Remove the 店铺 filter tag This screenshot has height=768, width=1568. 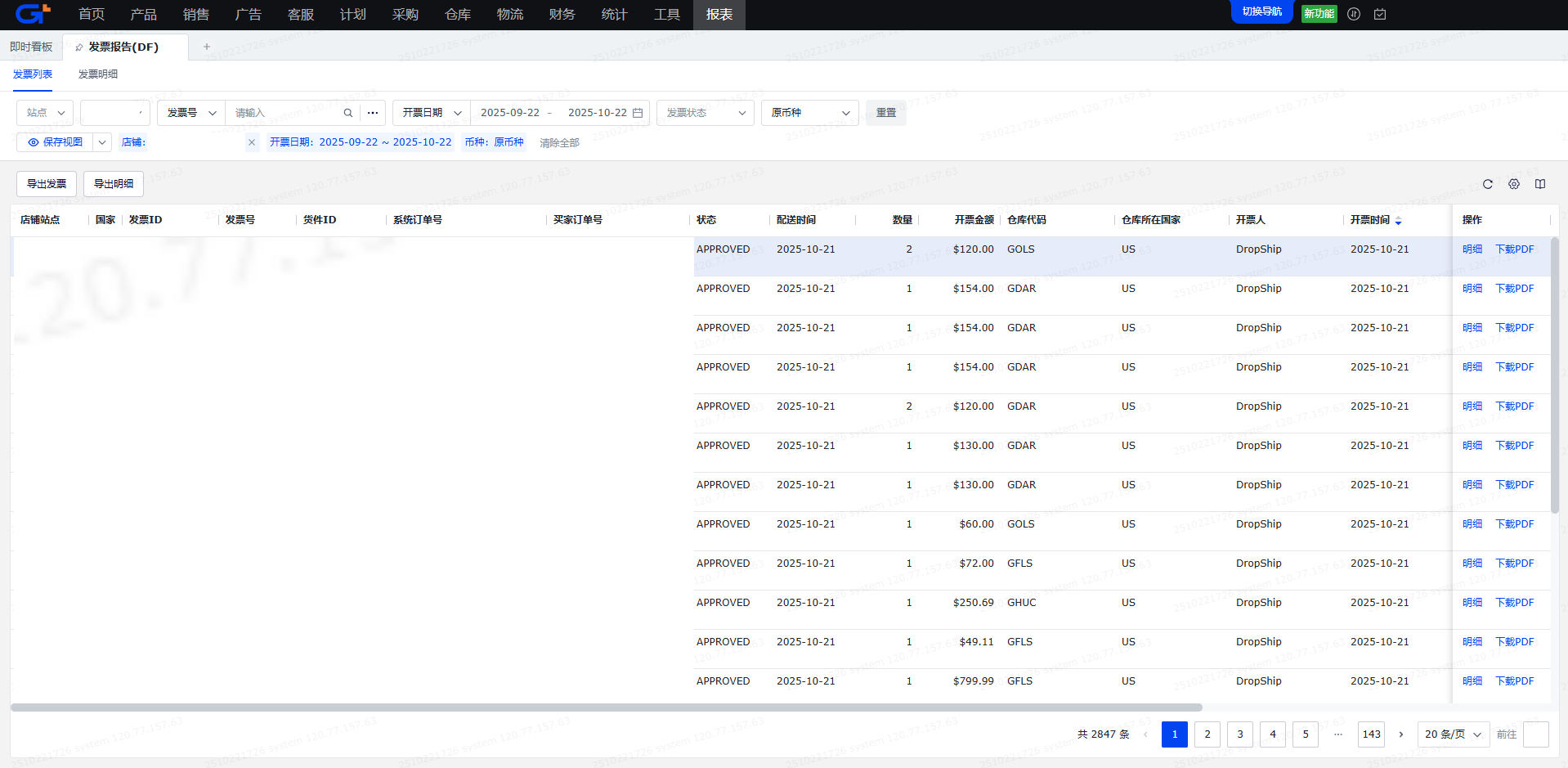[x=252, y=142]
